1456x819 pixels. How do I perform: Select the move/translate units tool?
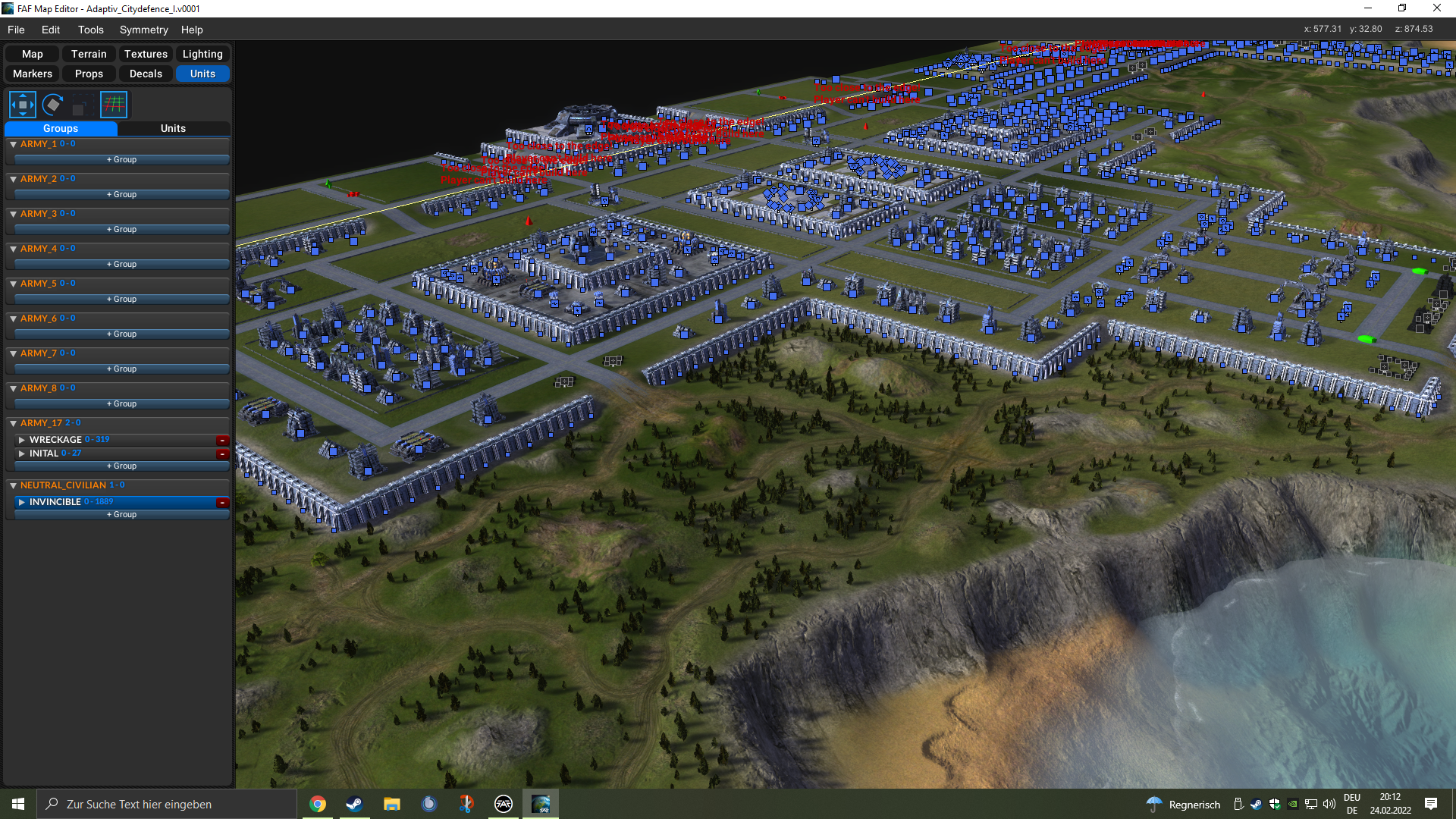(22, 105)
